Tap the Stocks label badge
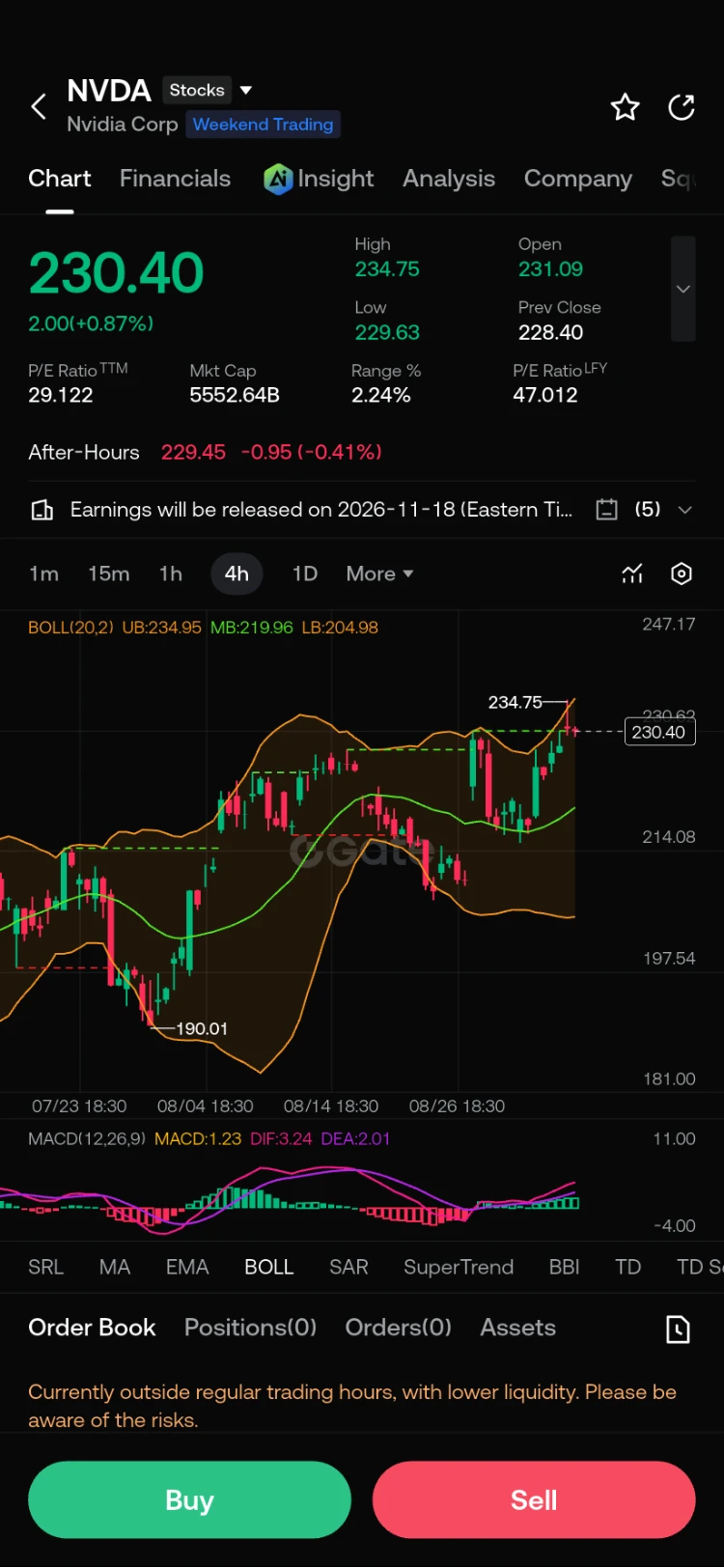The height and width of the screenshot is (1568, 724). 197,90
